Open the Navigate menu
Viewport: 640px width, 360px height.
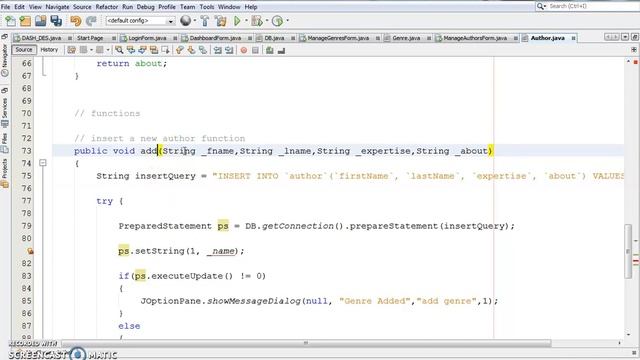(57, 7)
